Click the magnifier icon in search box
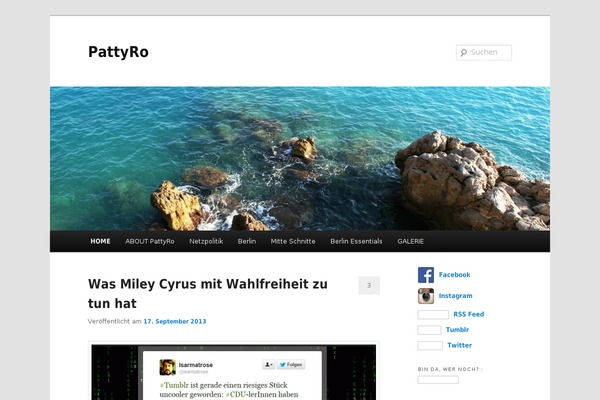Viewport: 600px width, 400px height. pyautogui.click(x=464, y=52)
